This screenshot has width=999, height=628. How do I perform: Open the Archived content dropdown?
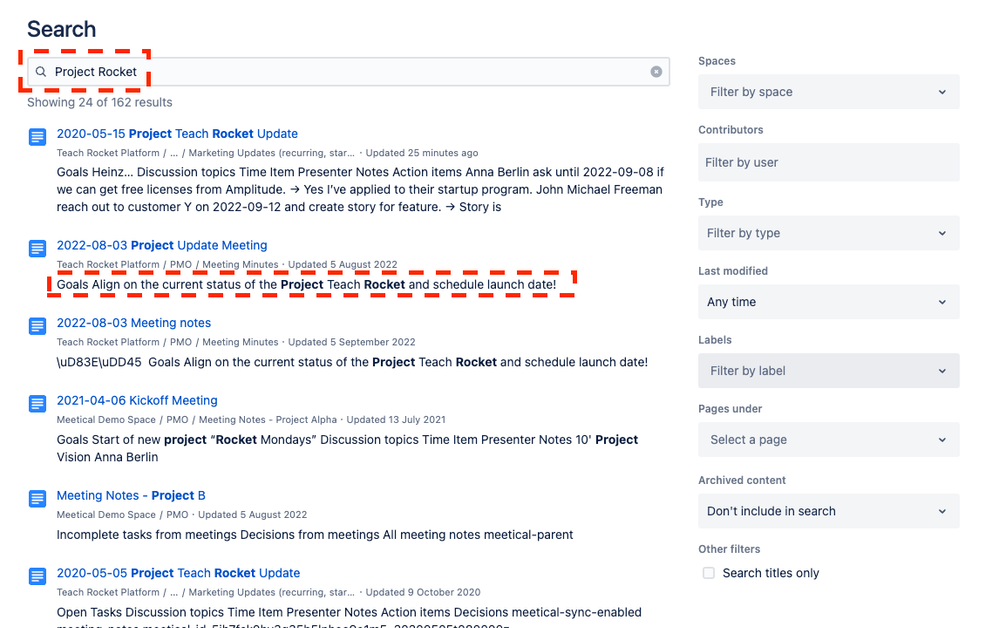click(828, 510)
